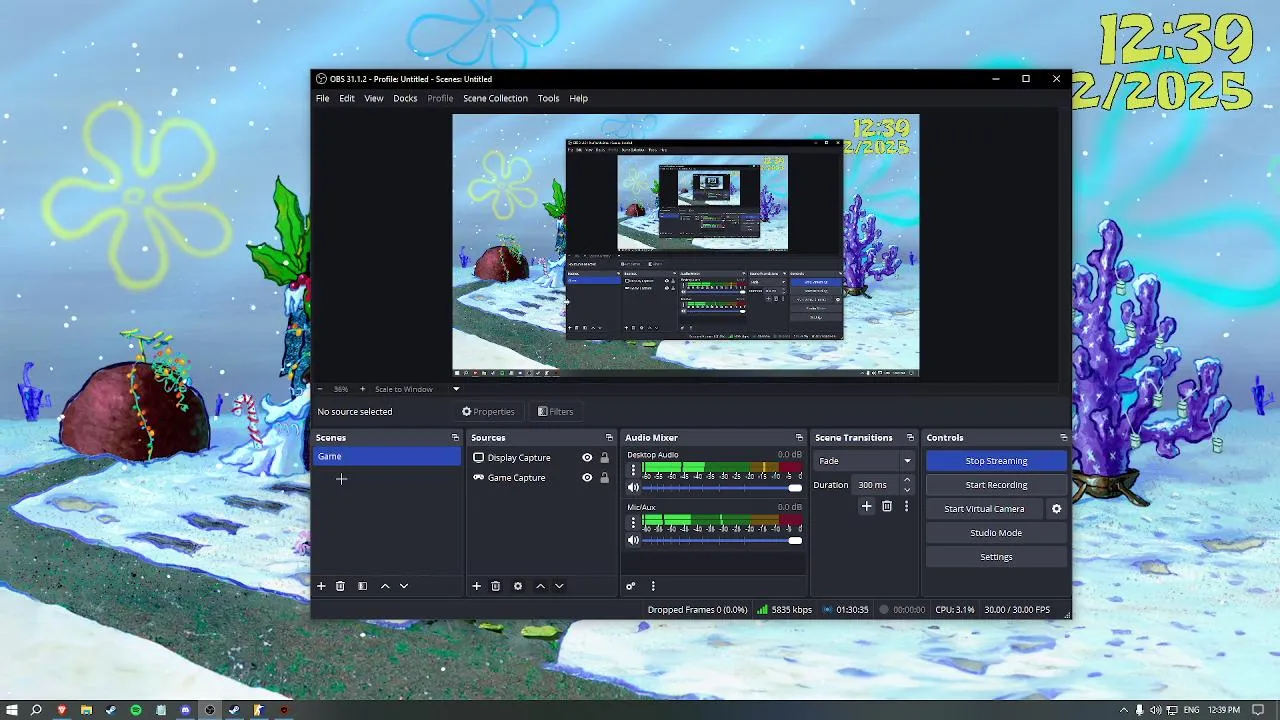The height and width of the screenshot is (720, 1280).
Task: Open system tray volume icon
Action: coord(1156,710)
